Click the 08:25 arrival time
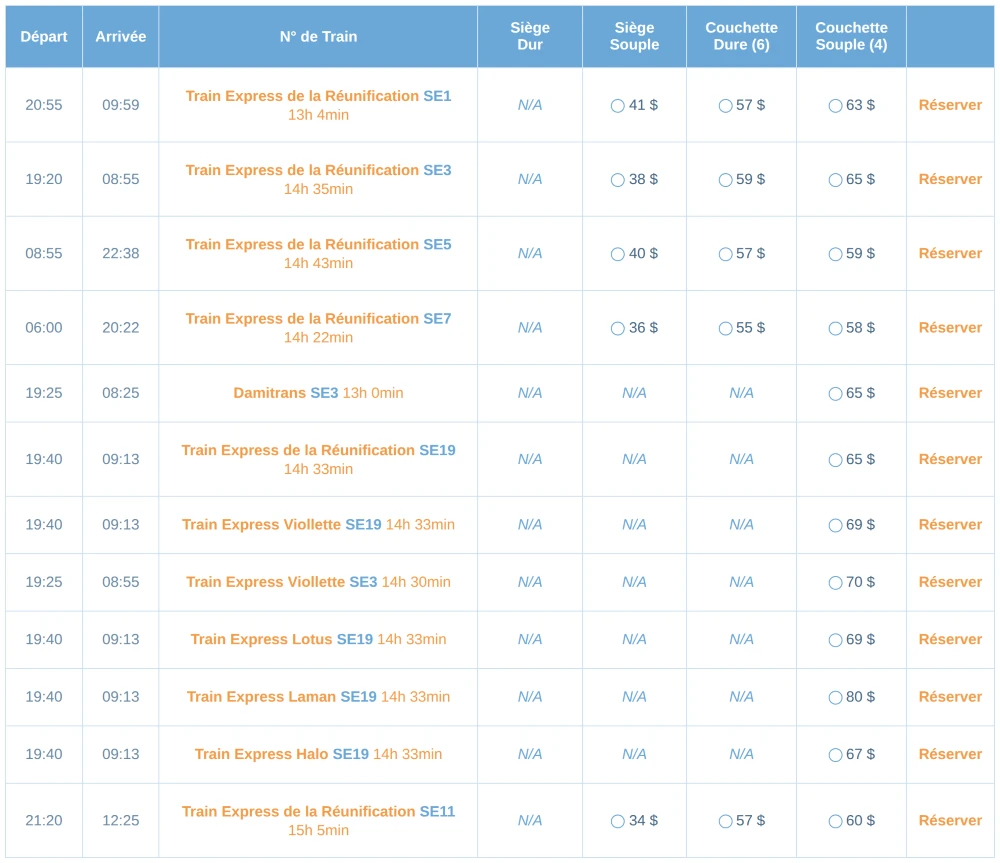 (x=121, y=393)
